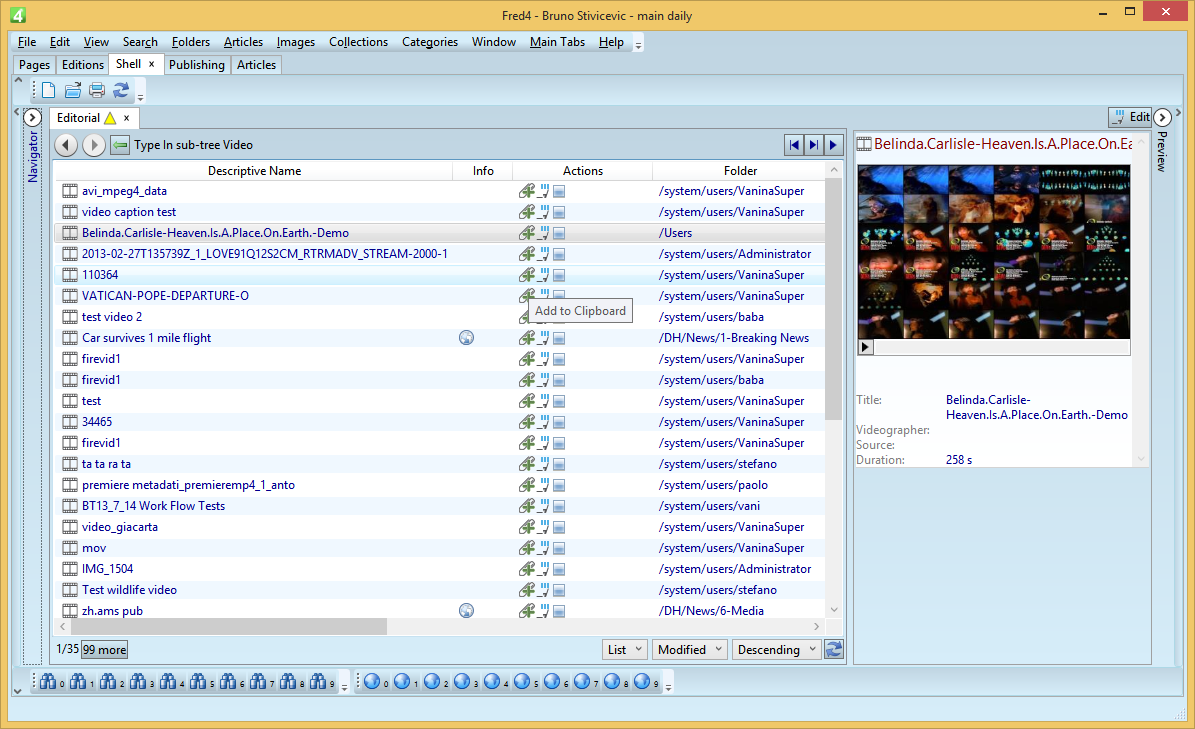The image size is (1195, 729).
Task: Load 99 more results
Action: pyautogui.click(x=104, y=650)
